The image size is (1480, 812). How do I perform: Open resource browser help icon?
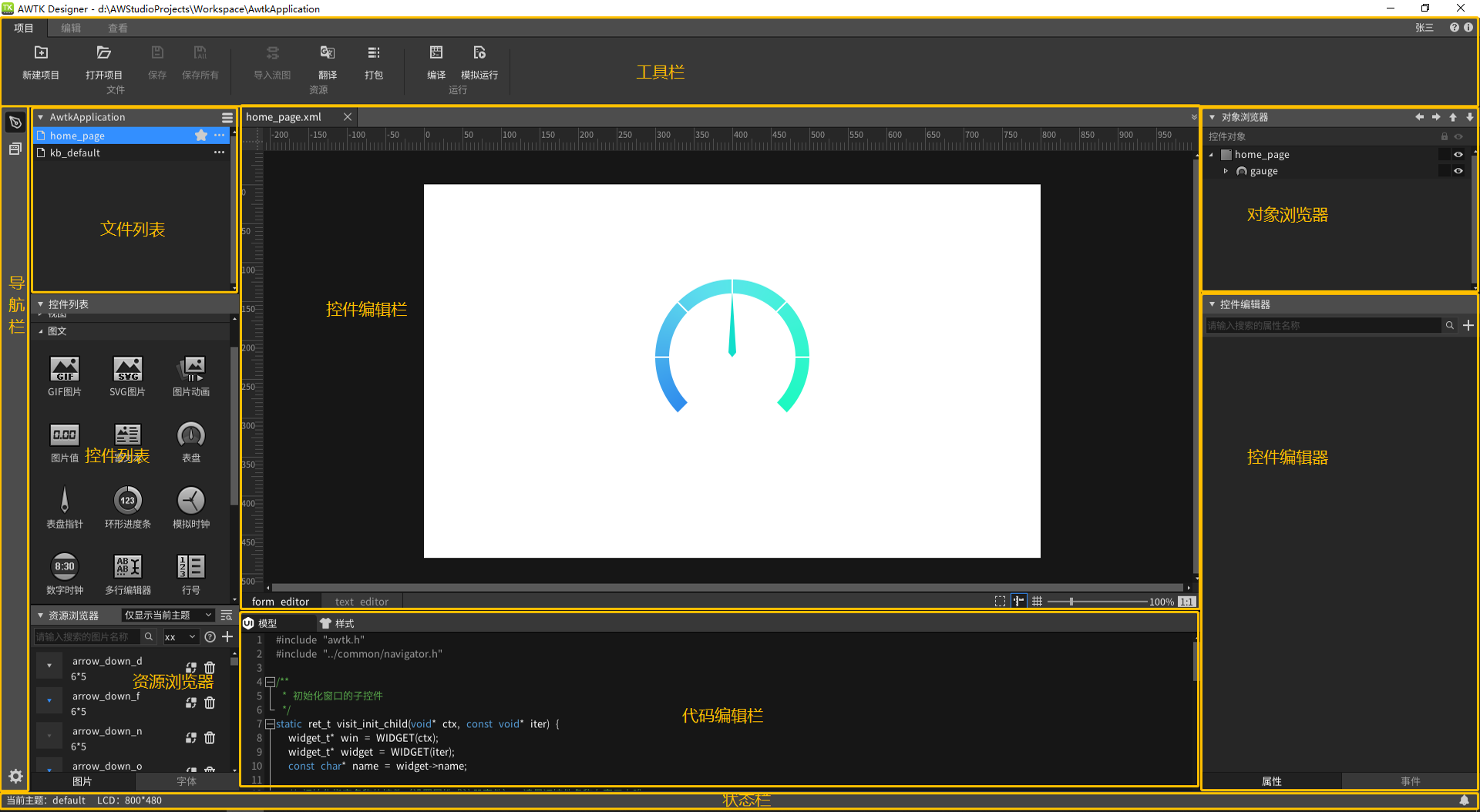point(210,636)
